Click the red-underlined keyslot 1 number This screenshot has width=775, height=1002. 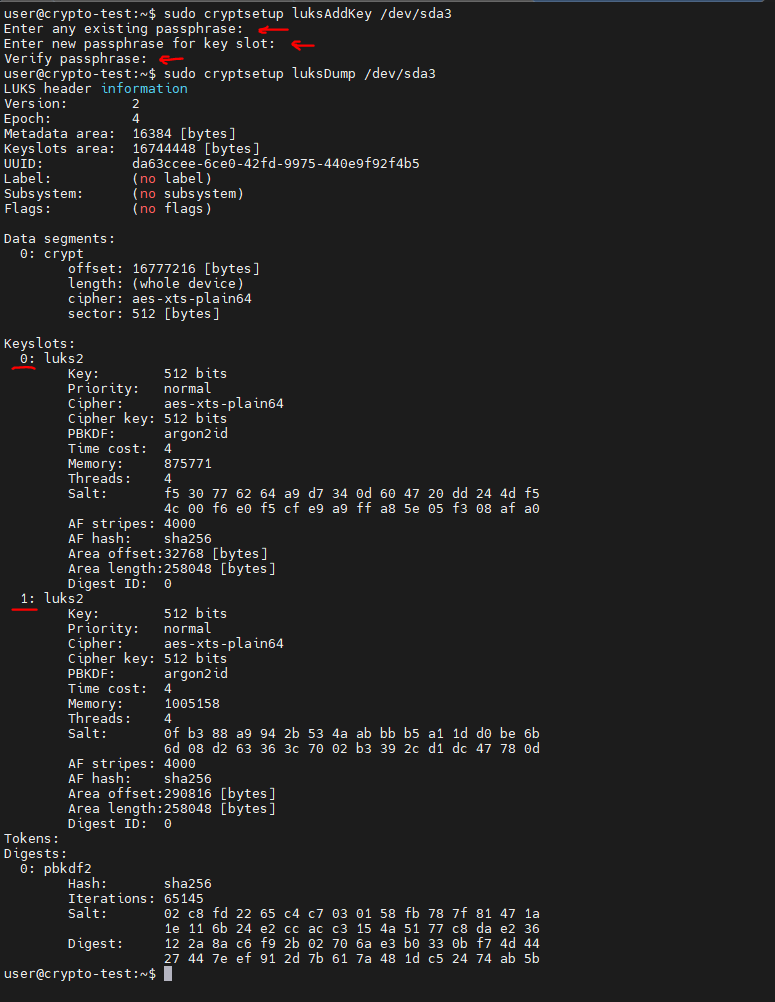[x=27, y=598]
